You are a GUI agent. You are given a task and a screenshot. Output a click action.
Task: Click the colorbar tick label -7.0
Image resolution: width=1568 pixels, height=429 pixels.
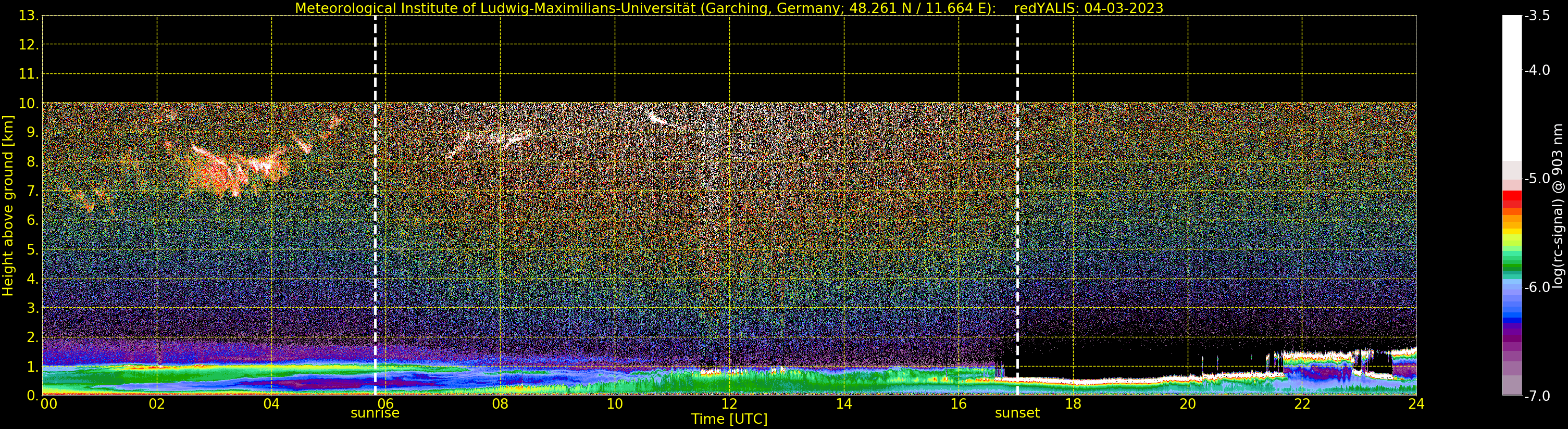point(1537,396)
